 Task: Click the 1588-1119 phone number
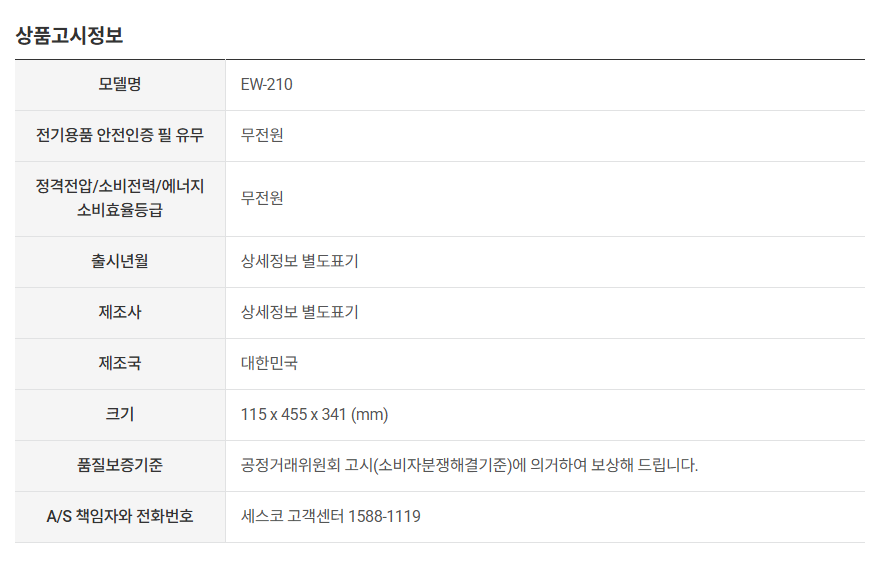click(384, 516)
